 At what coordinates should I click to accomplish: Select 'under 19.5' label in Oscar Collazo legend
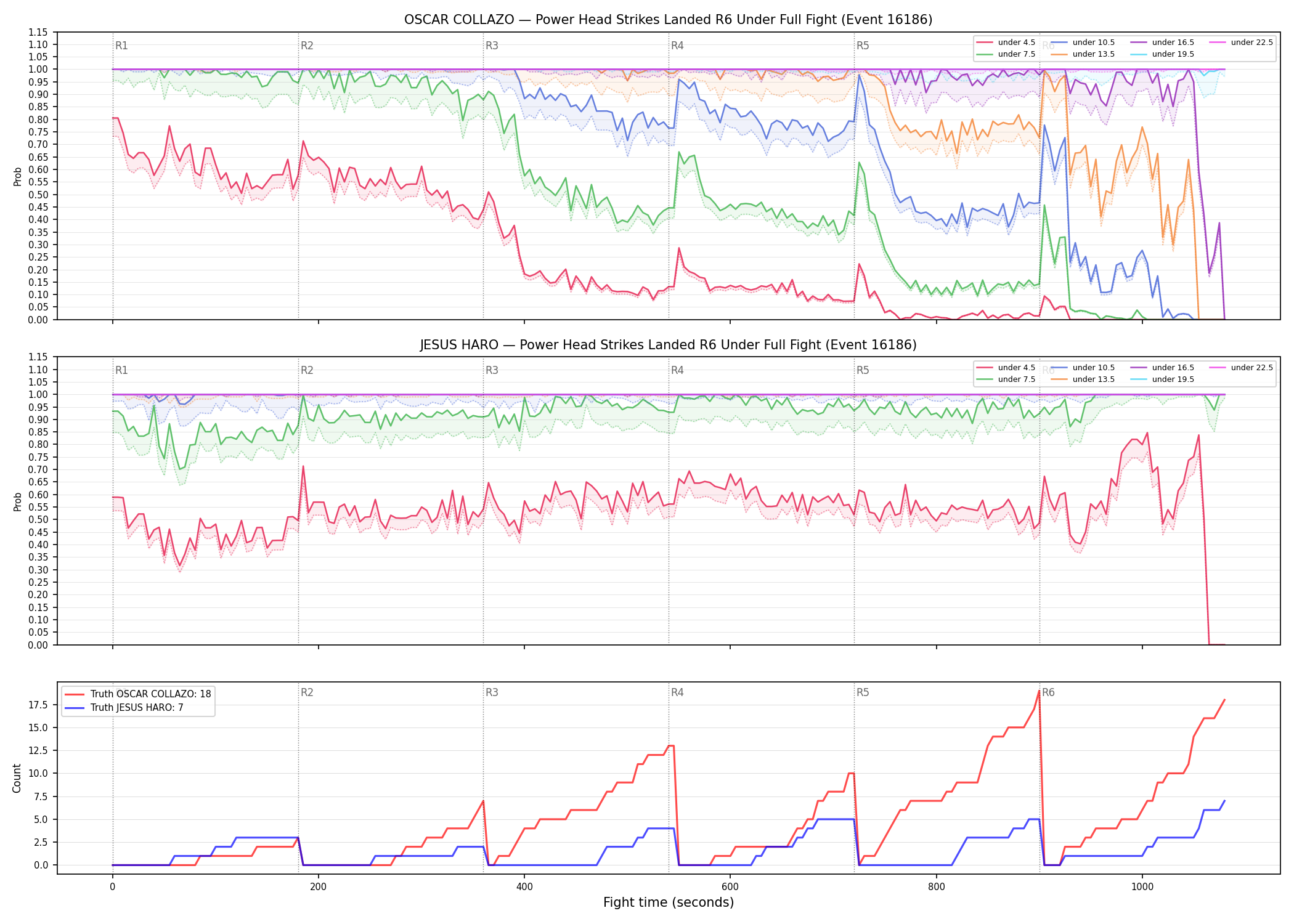[x=1173, y=54]
